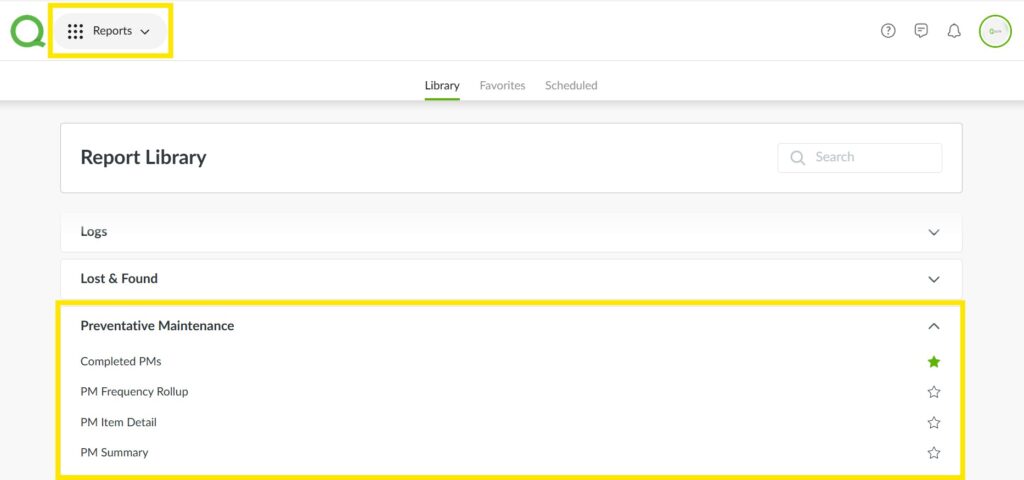Star the PM Summary report

(x=934, y=453)
